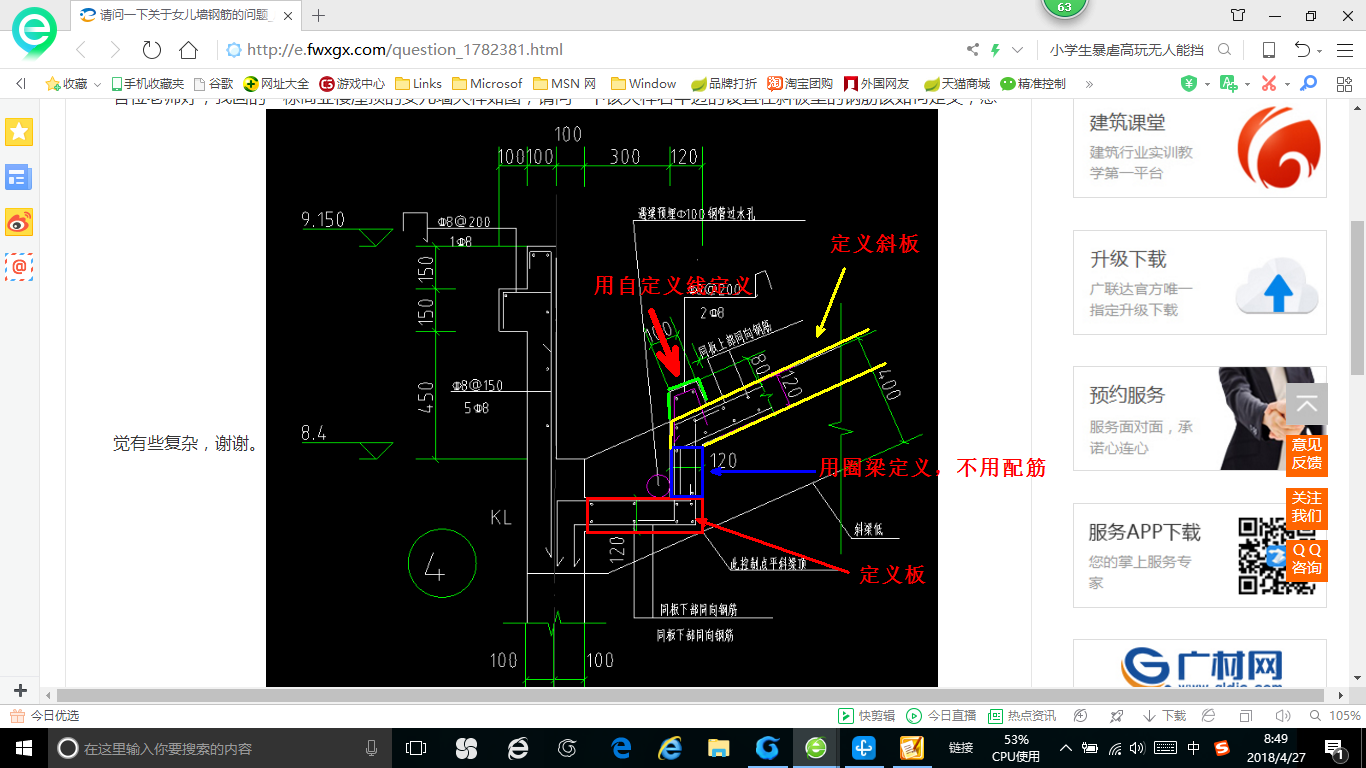Toggle mobile device view icon
Image resolution: width=1366 pixels, height=768 pixels.
point(1268,50)
